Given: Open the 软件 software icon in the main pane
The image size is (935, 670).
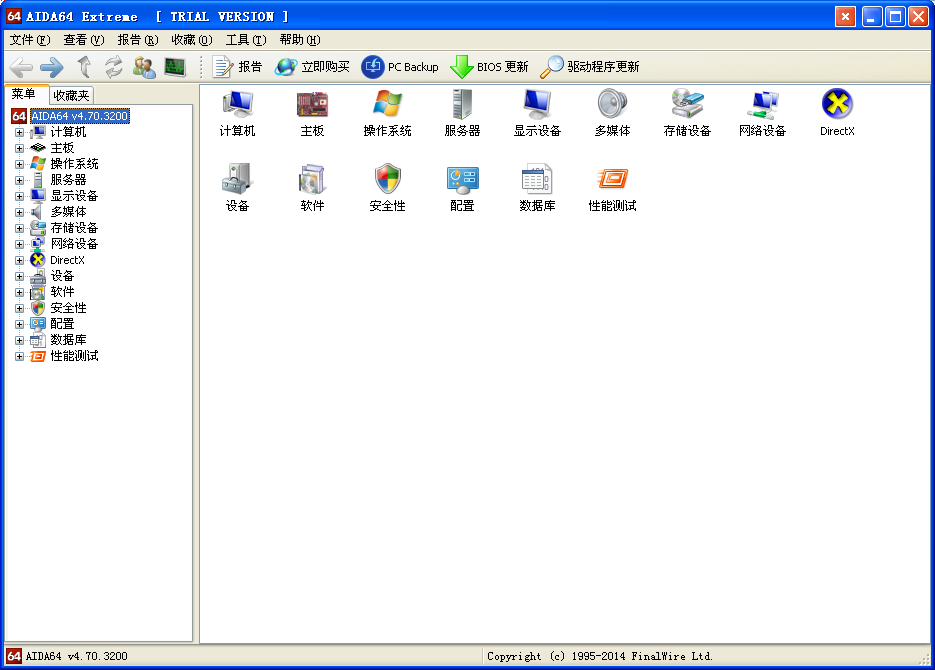Looking at the screenshot, I should [x=312, y=188].
